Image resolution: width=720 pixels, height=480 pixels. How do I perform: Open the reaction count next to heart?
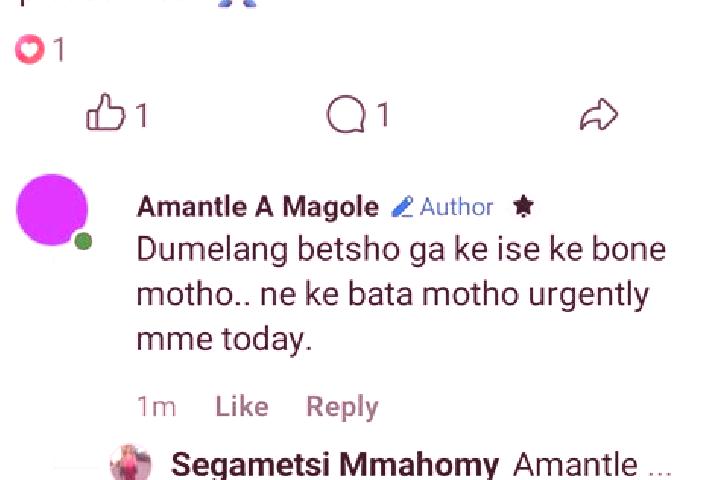(x=59, y=49)
